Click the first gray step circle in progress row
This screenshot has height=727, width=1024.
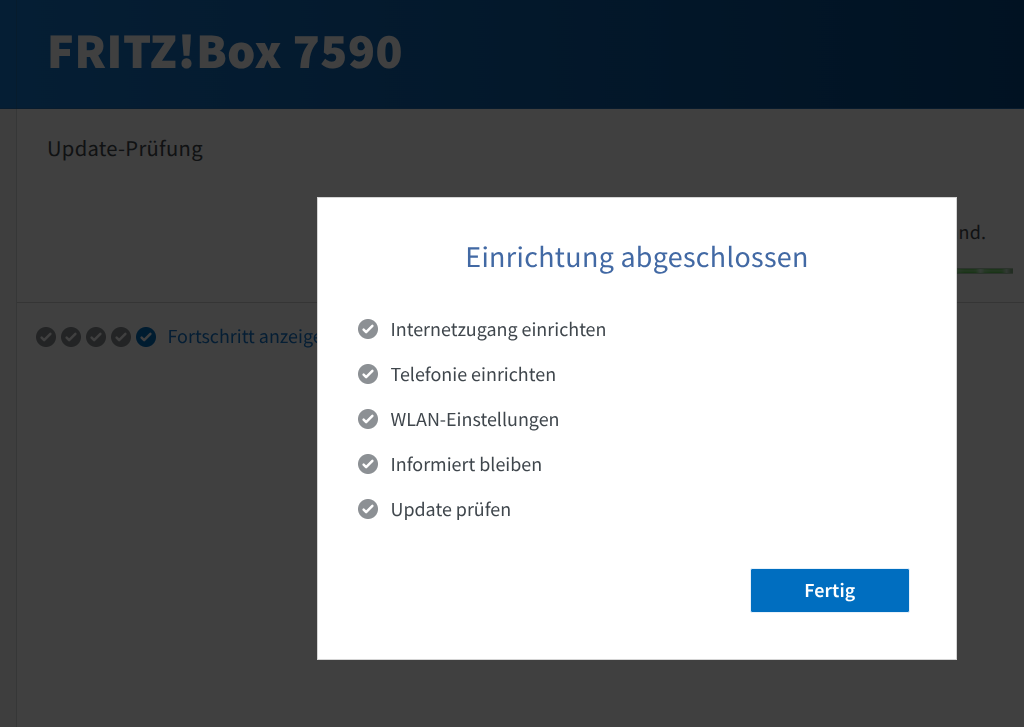click(46, 337)
